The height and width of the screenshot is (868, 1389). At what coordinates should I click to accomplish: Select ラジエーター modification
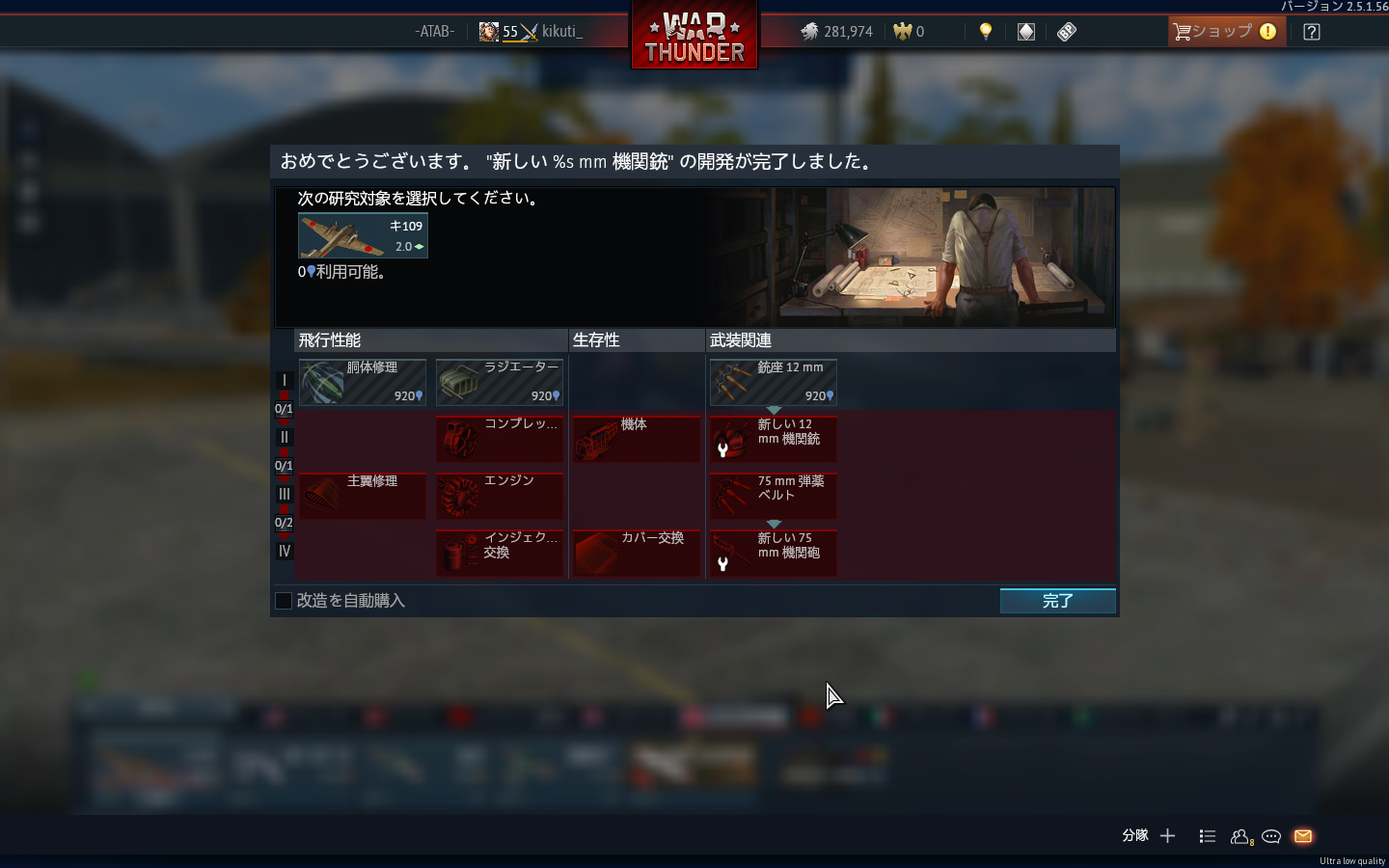(x=500, y=382)
